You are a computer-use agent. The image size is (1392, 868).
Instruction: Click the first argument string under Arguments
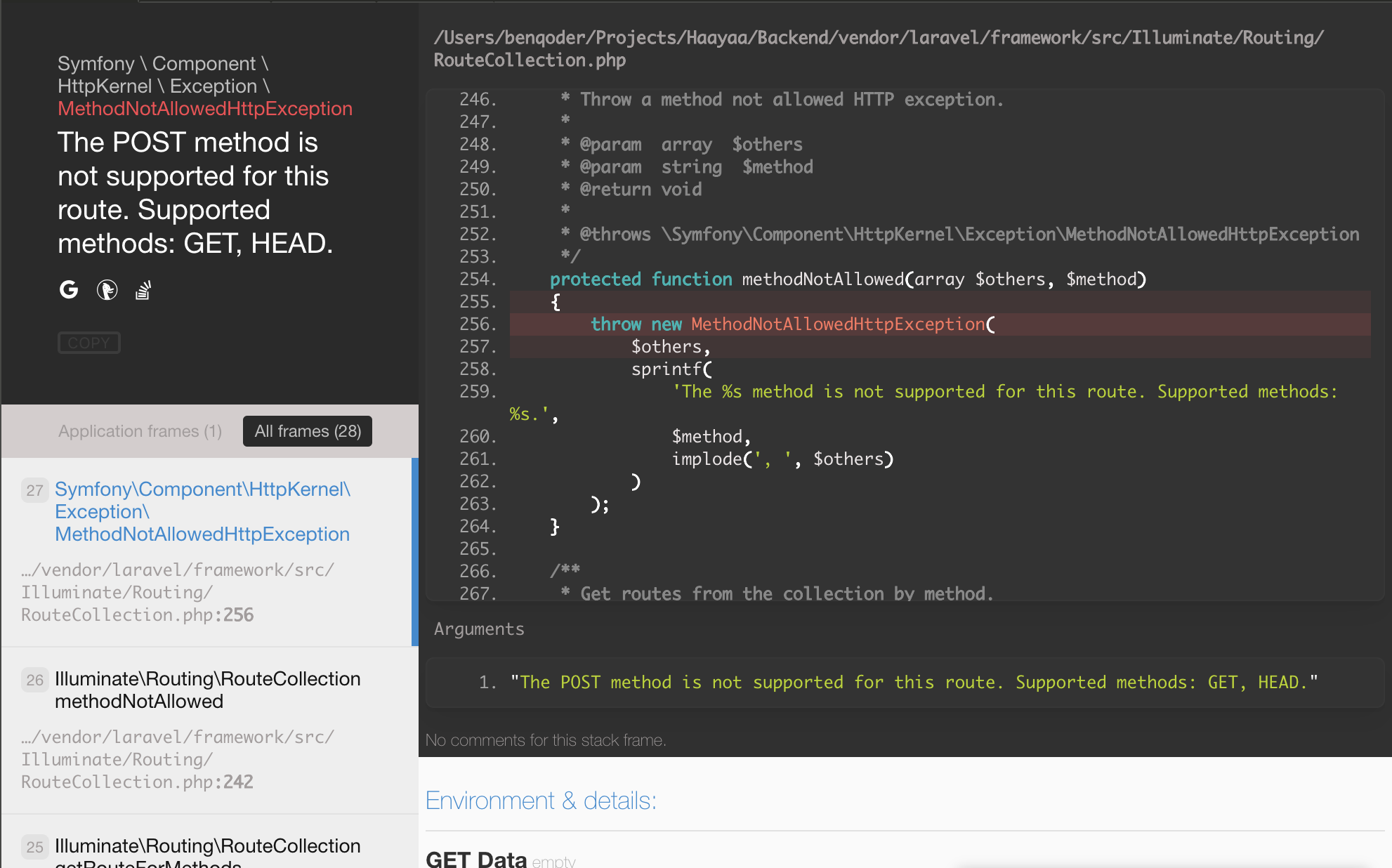(913, 681)
